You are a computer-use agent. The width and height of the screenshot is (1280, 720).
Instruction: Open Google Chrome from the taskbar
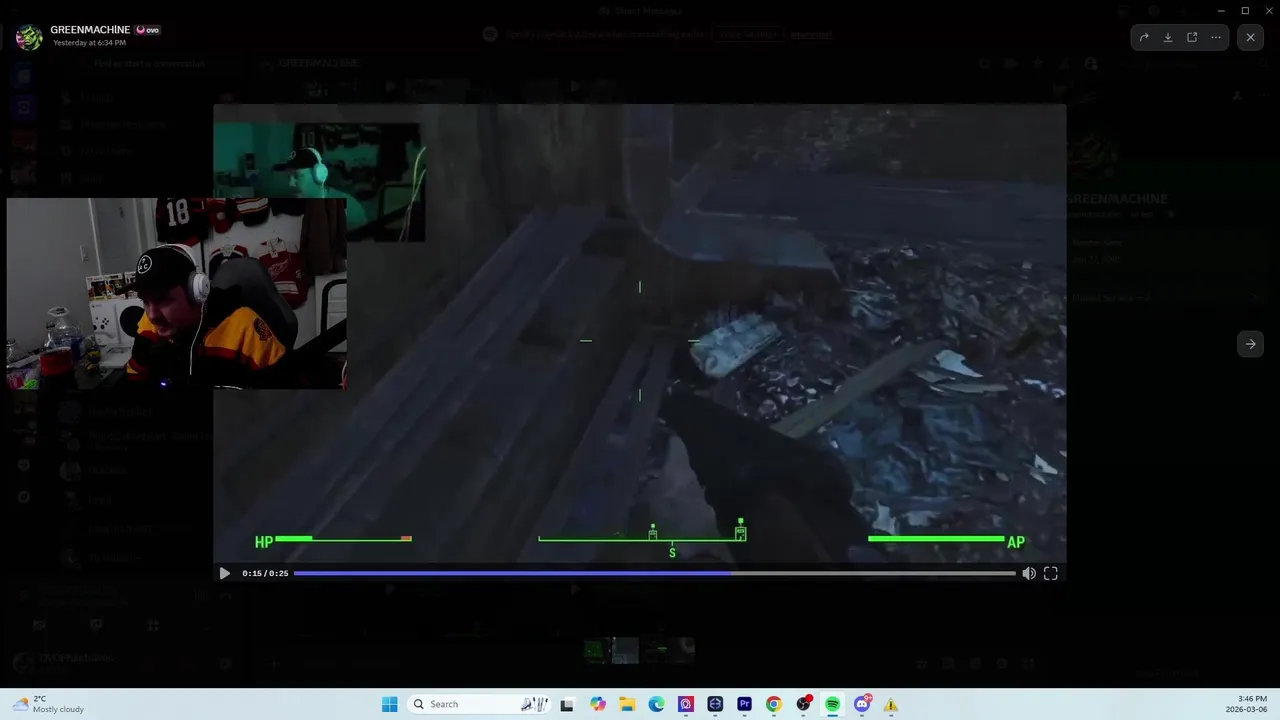coord(774,704)
